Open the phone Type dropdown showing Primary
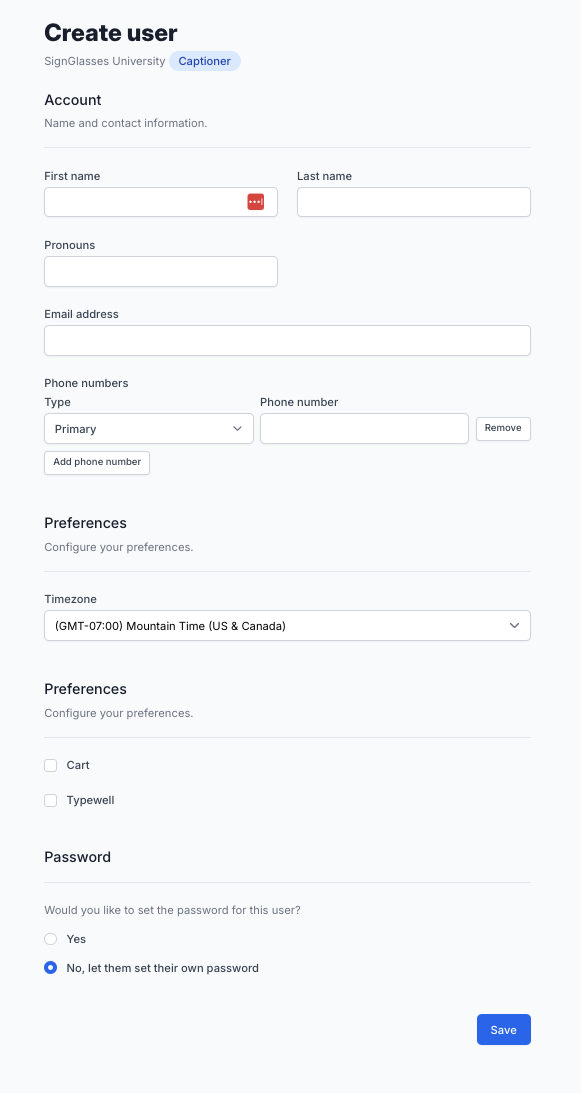Viewport: 581px width, 1093px height. click(149, 429)
